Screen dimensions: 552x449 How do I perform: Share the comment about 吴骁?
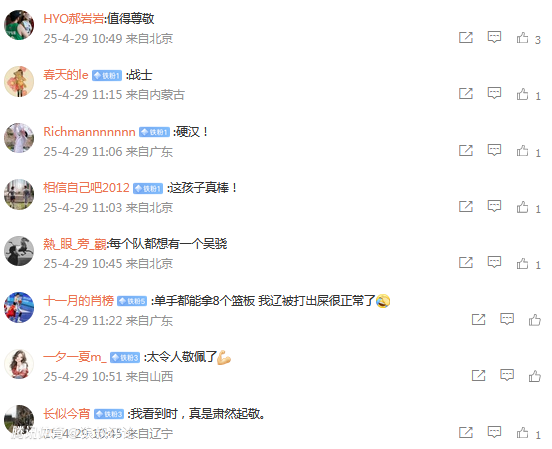point(466,263)
